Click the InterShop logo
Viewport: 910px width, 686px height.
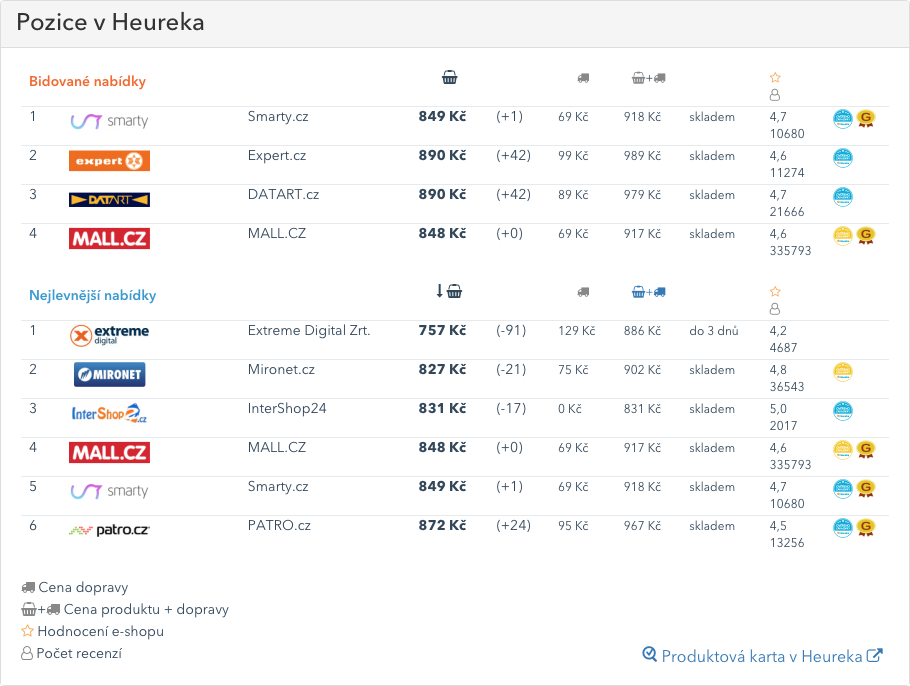click(x=109, y=413)
